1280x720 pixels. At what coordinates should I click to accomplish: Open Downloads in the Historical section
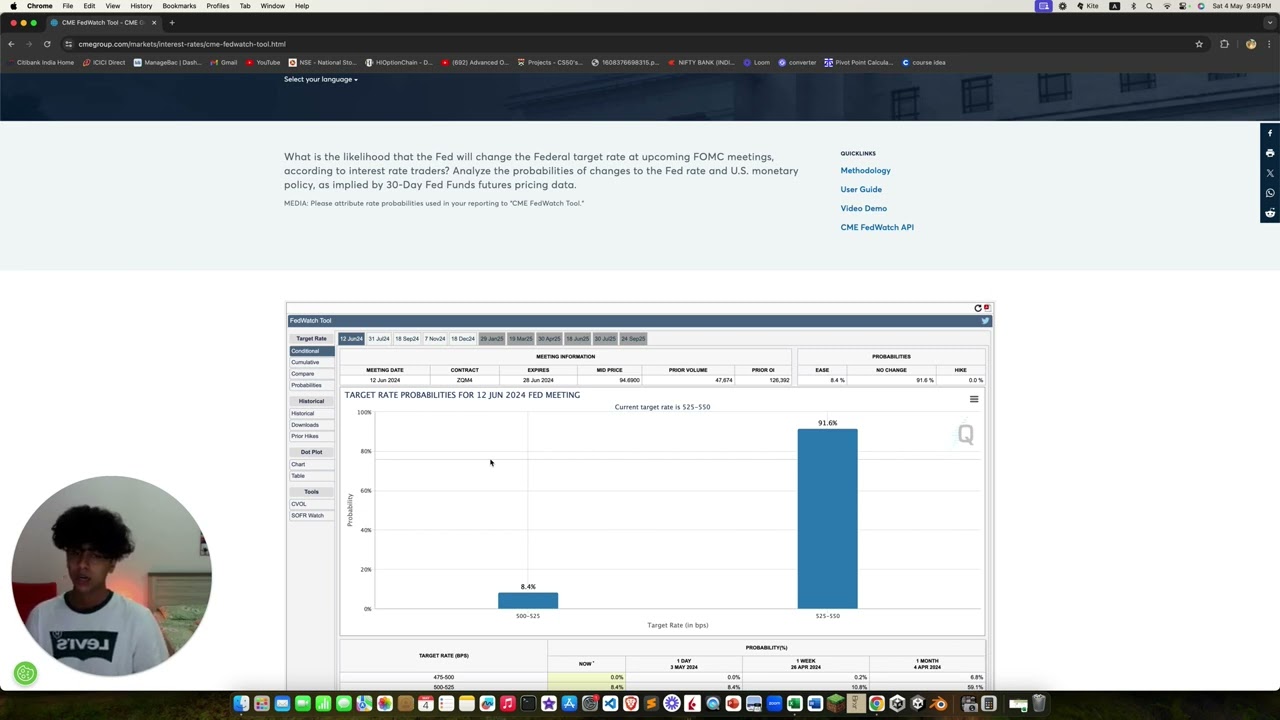coord(312,425)
